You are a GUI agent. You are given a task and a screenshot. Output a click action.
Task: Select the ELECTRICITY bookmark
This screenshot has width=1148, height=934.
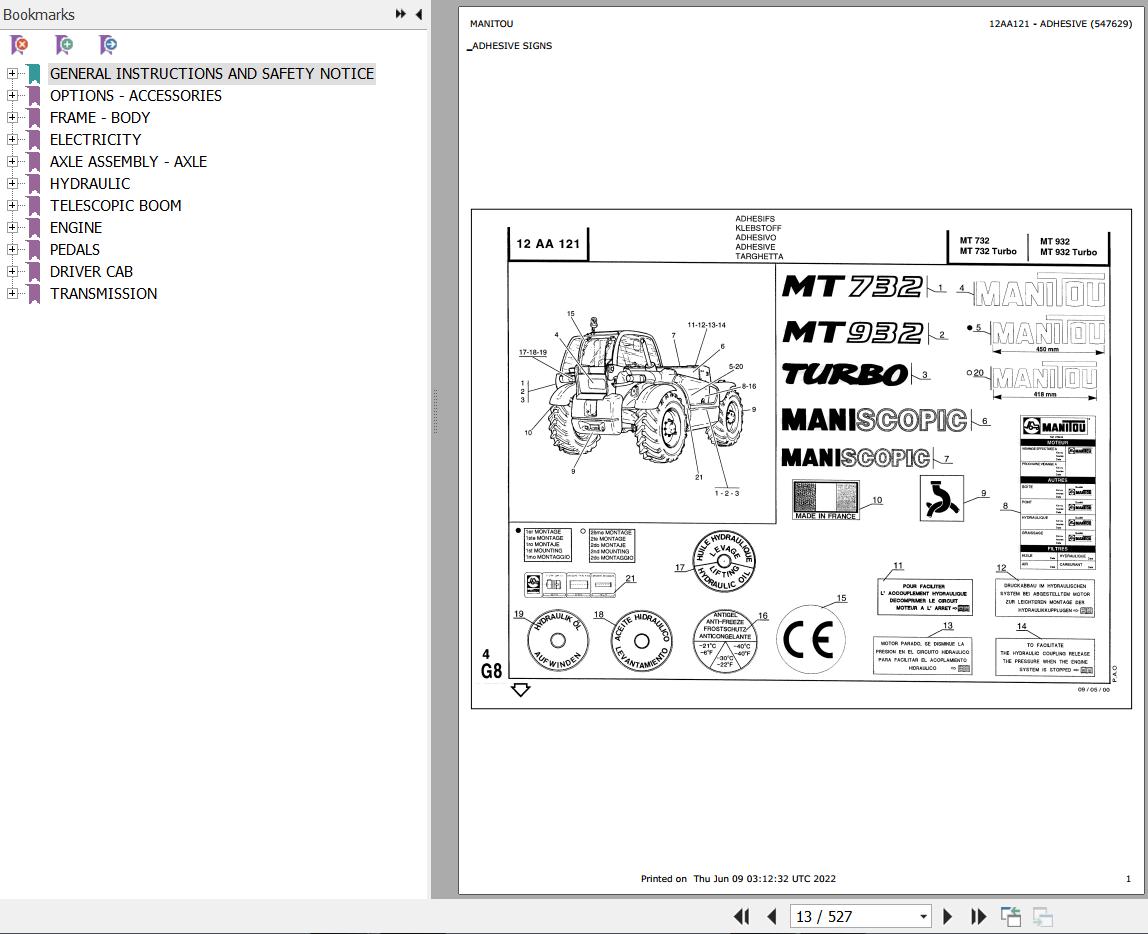[x=95, y=140]
